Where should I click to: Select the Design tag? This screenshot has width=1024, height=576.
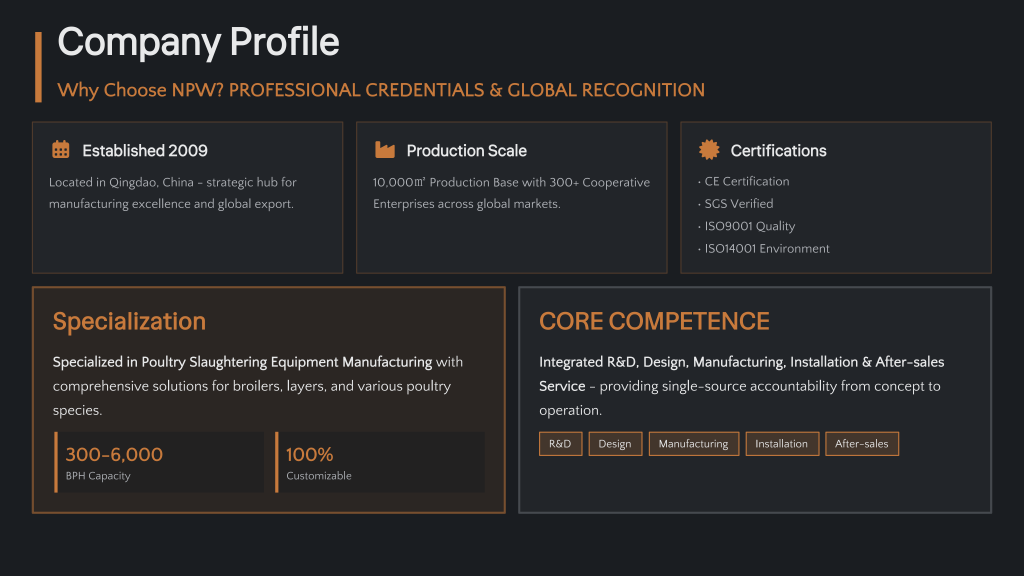pos(615,444)
